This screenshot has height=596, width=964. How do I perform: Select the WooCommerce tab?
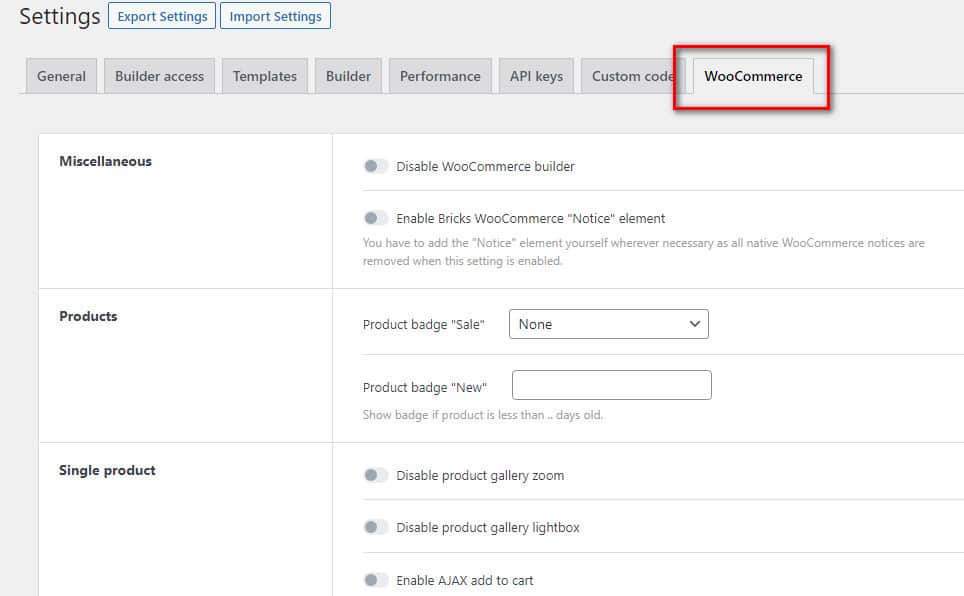(x=753, y=76)
